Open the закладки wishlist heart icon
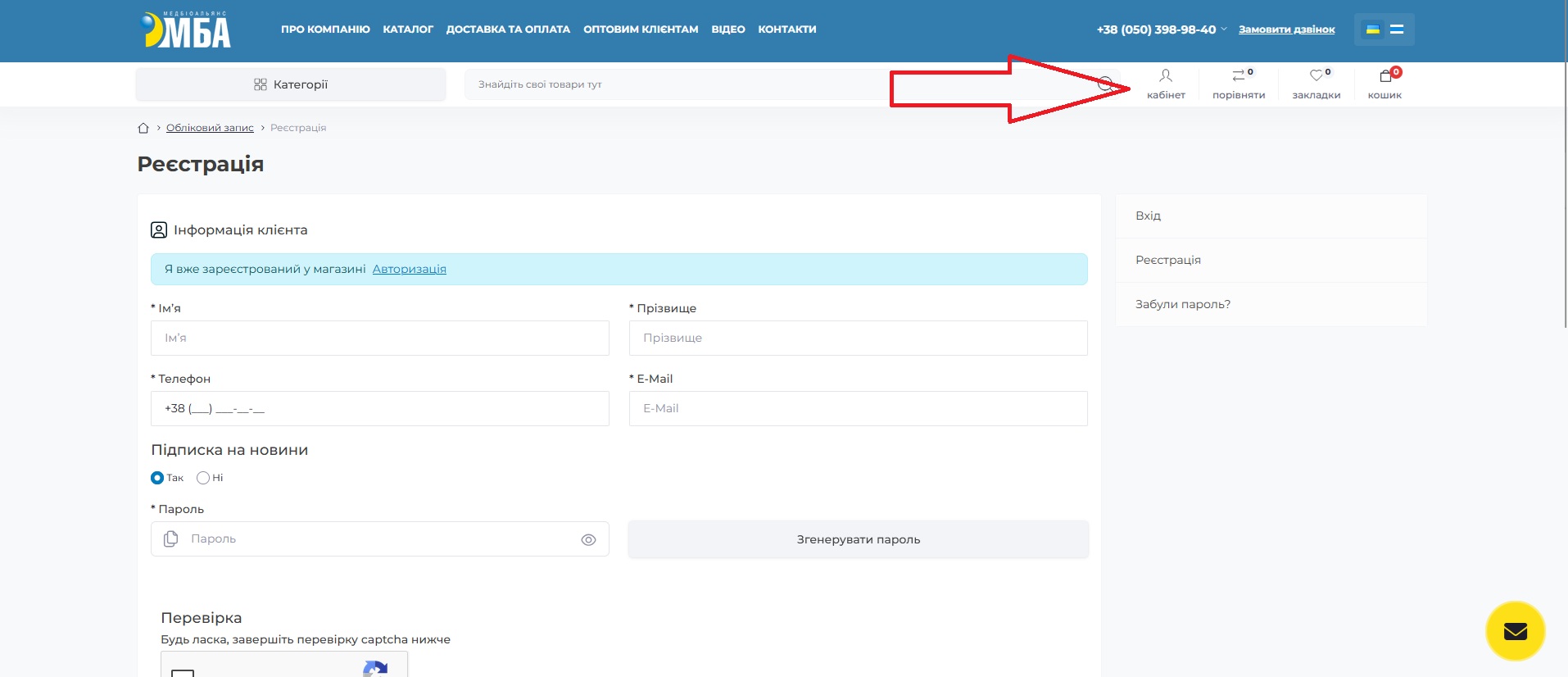This screenshot has width=1568, height=677. click(x=1316, y=76)
